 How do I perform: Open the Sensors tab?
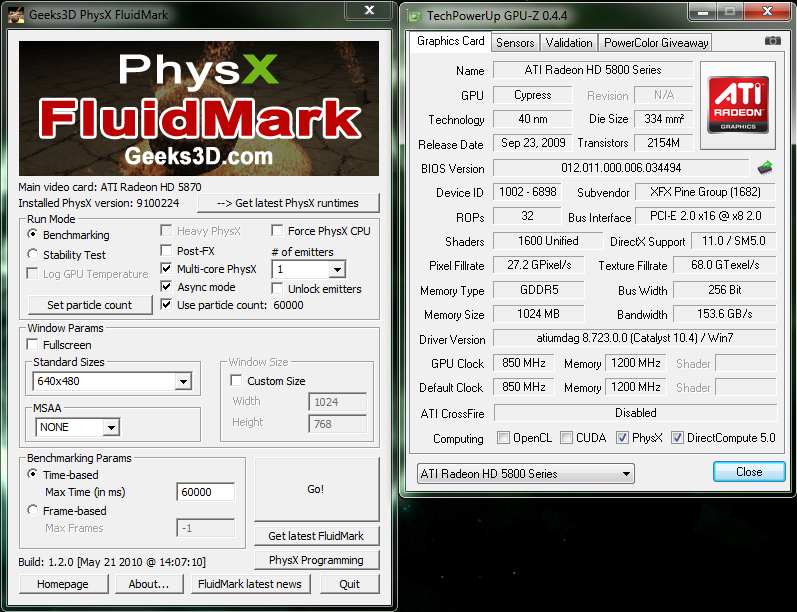[x=515, y=43]
